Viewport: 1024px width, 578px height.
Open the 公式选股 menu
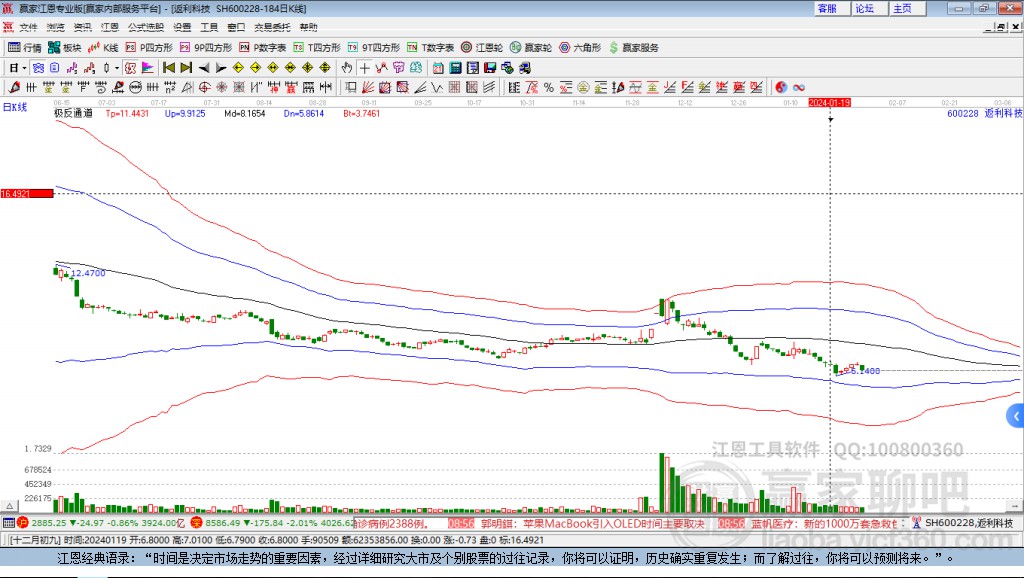click(145, 27)
